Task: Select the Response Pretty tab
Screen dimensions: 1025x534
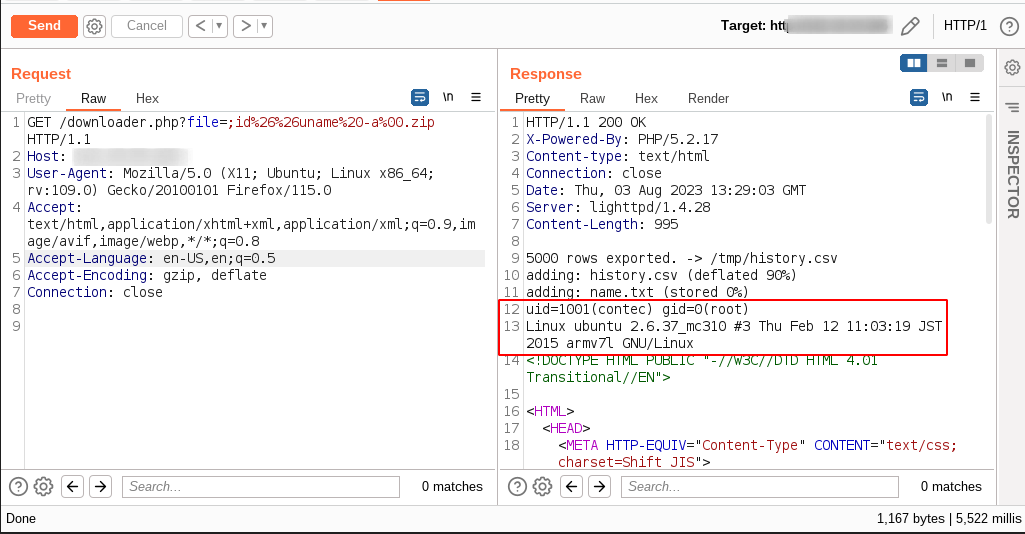Action: point(532,98)
